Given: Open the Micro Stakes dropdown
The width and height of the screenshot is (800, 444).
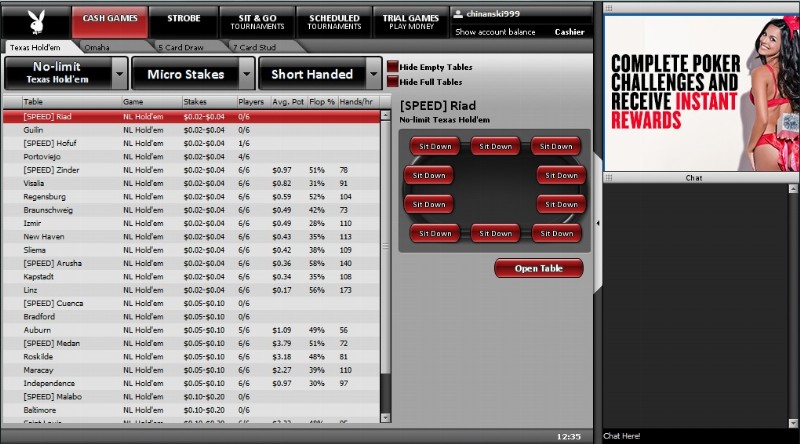Looking at the screenshot, I should click(x=193, y=74).
